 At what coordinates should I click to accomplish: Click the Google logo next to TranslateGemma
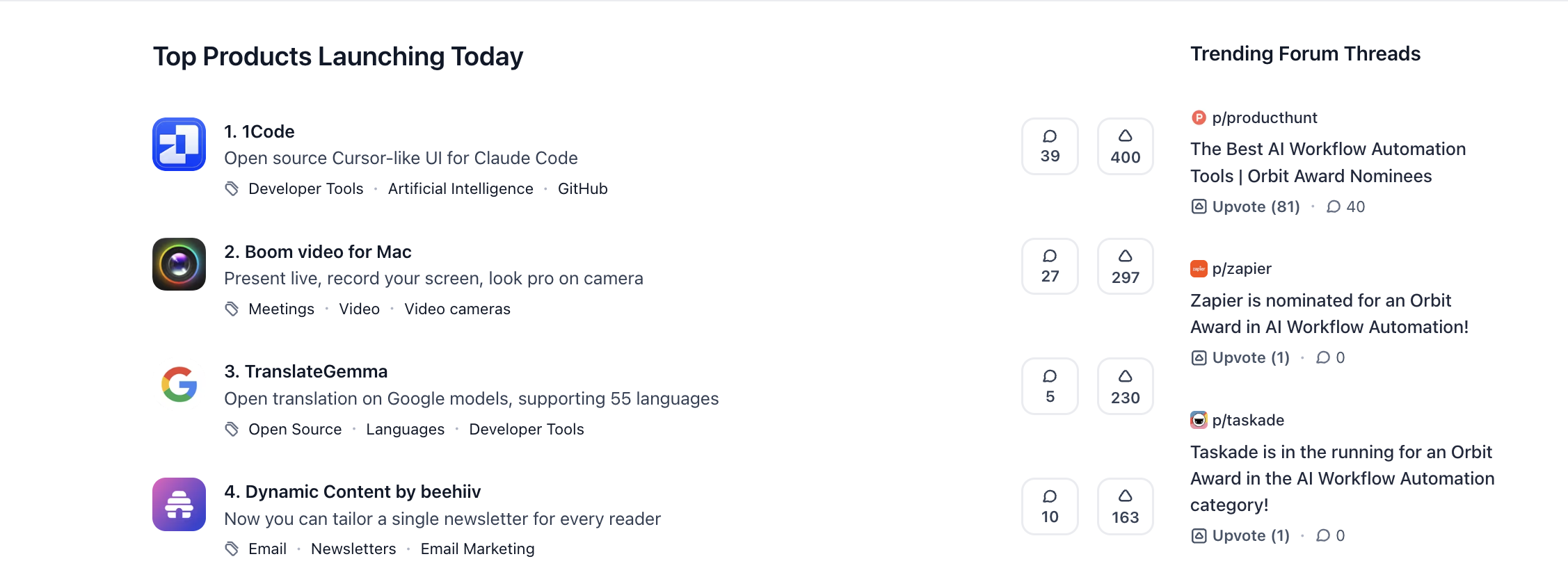179,384
